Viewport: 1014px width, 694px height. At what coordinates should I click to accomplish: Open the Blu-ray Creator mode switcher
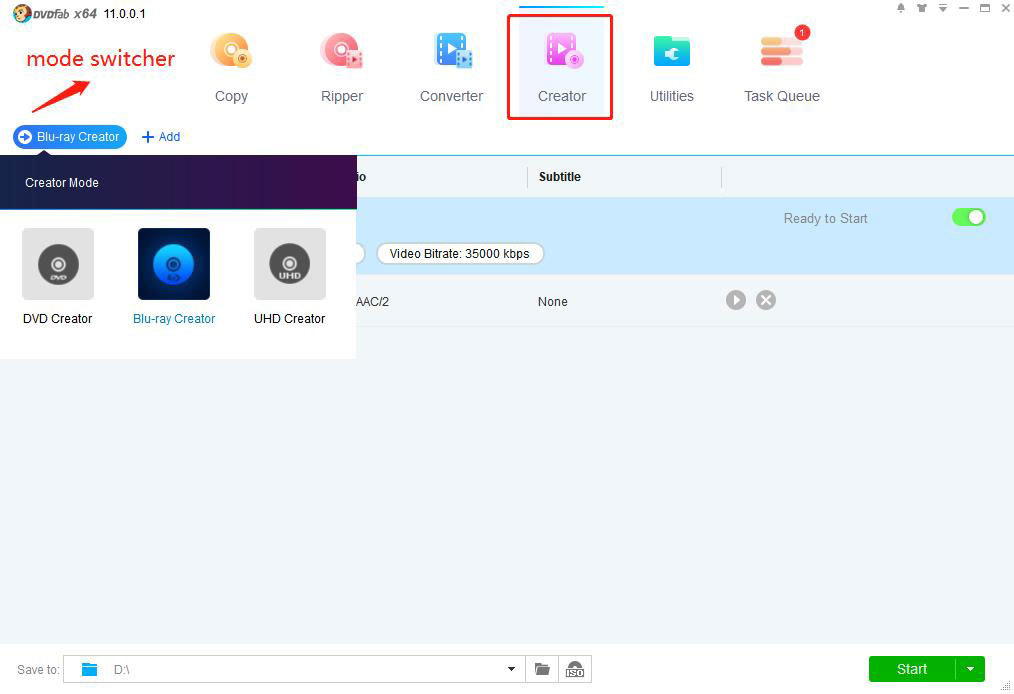(70, 136)
